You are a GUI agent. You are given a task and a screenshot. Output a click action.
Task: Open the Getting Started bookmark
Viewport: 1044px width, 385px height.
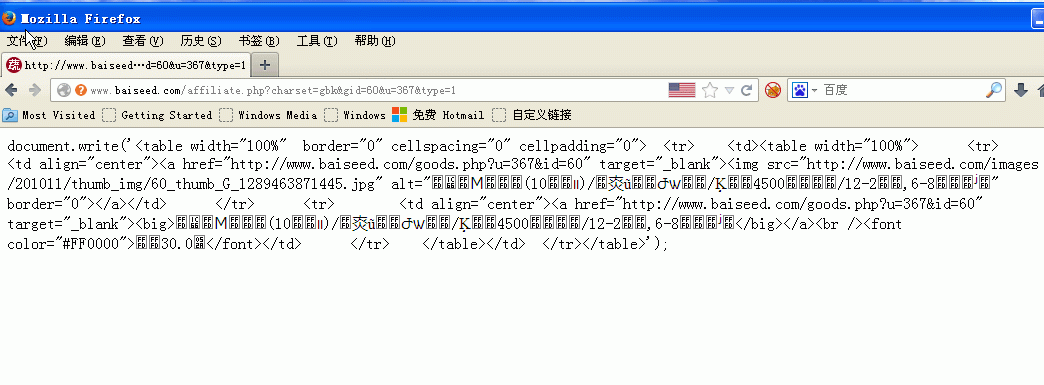point(158,115)
